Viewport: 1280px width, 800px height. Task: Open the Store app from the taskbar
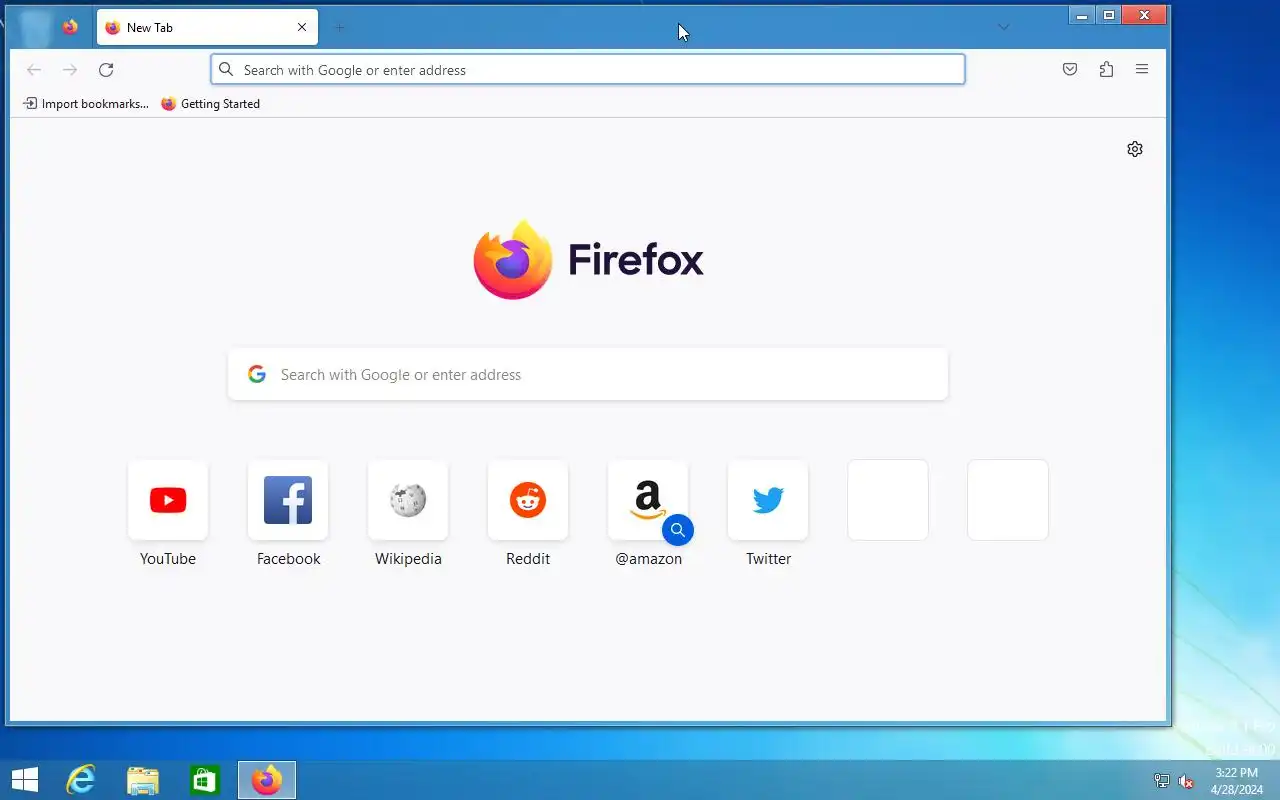(205, 780)
